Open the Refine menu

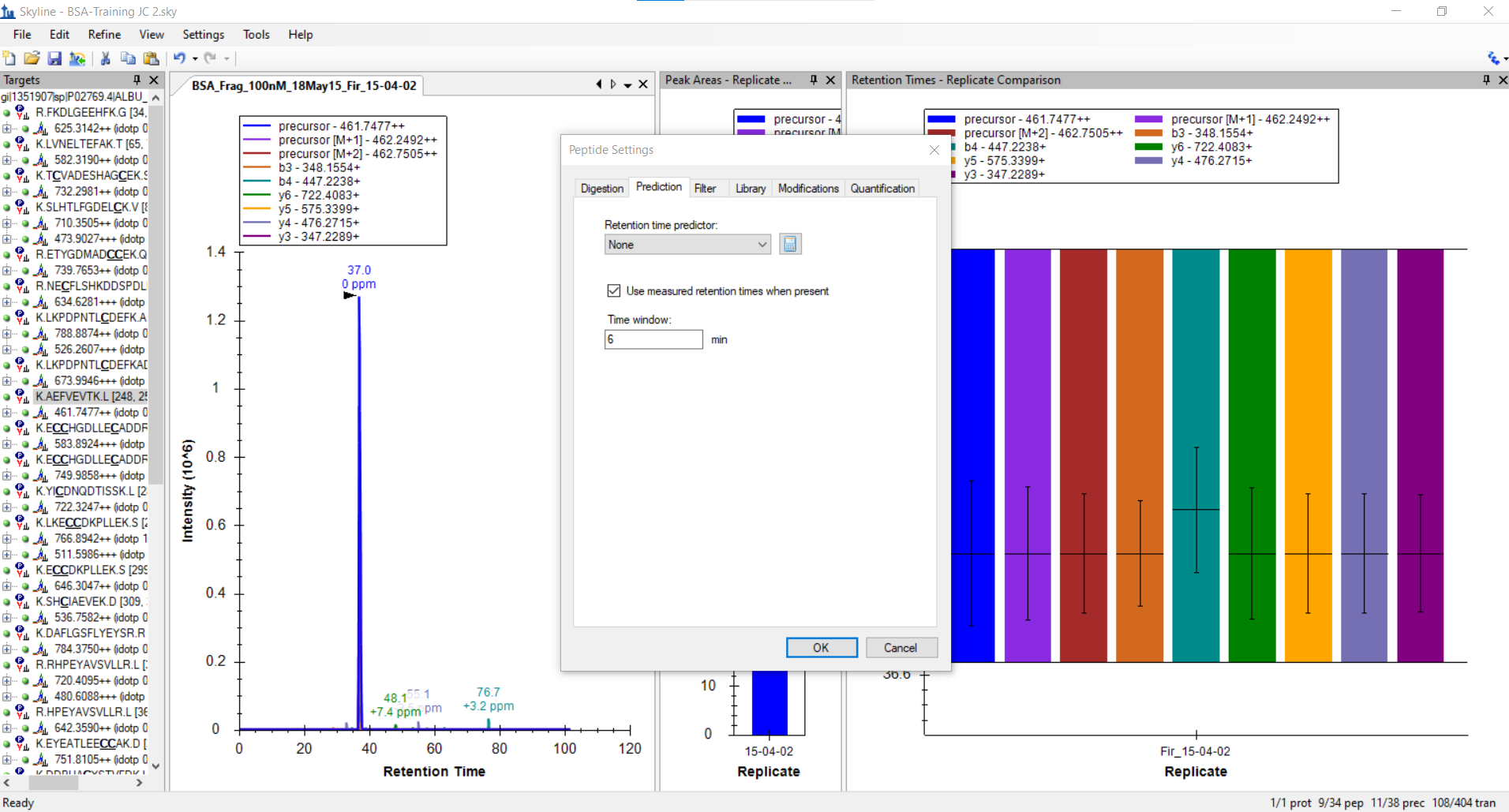point(104,35)
